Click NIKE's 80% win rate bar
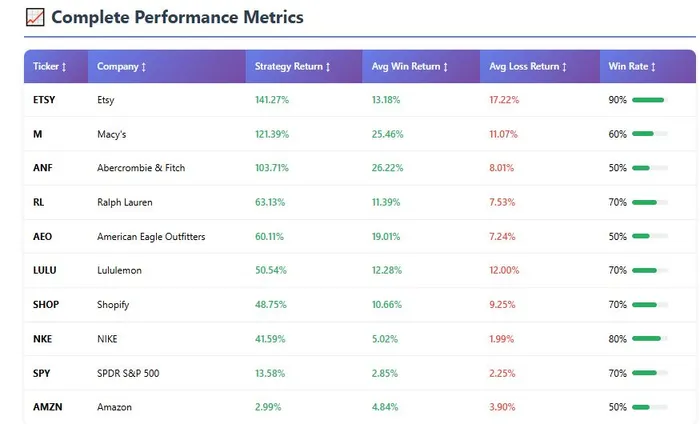The image size is (700, 424). pyautogui.click(x=648, y=338)
